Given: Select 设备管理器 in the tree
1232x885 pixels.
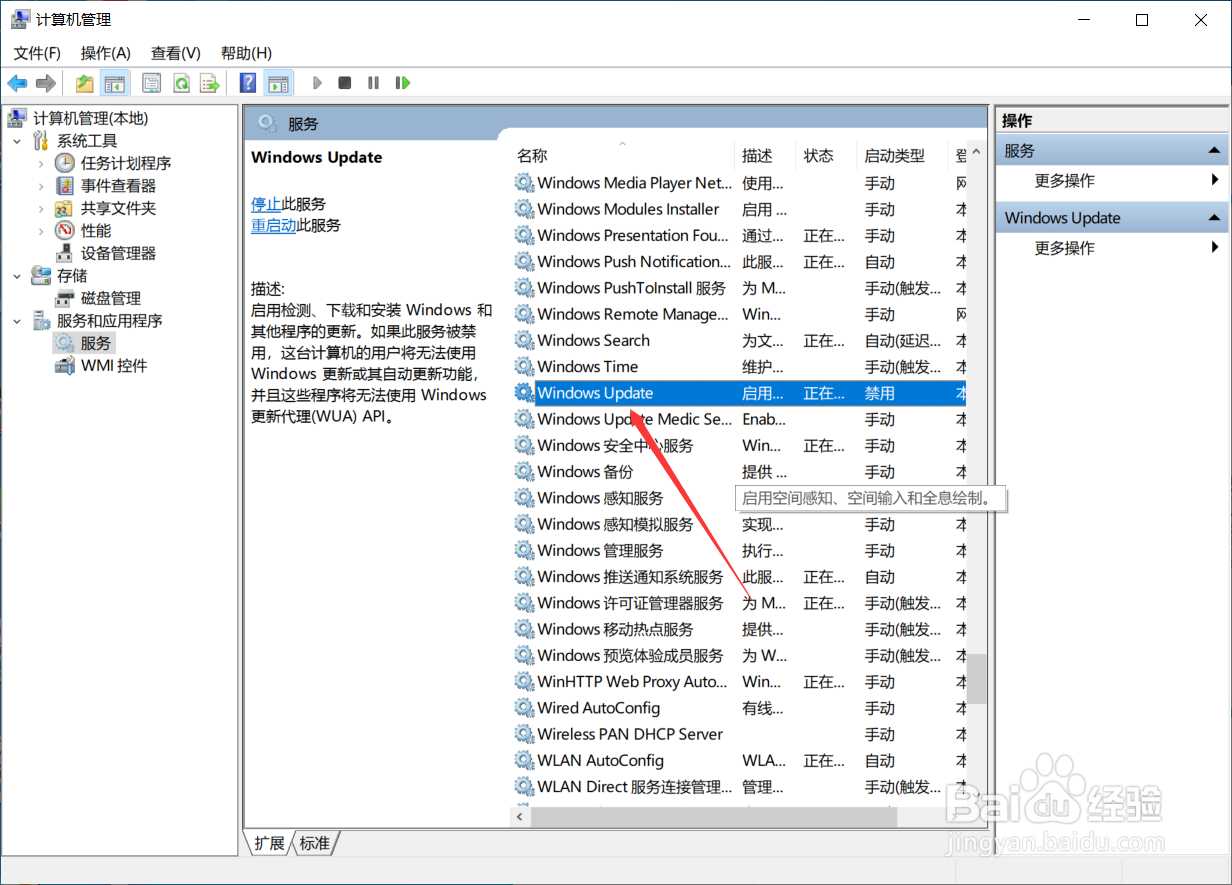Looking at the screenshot, I should [118, 253].
